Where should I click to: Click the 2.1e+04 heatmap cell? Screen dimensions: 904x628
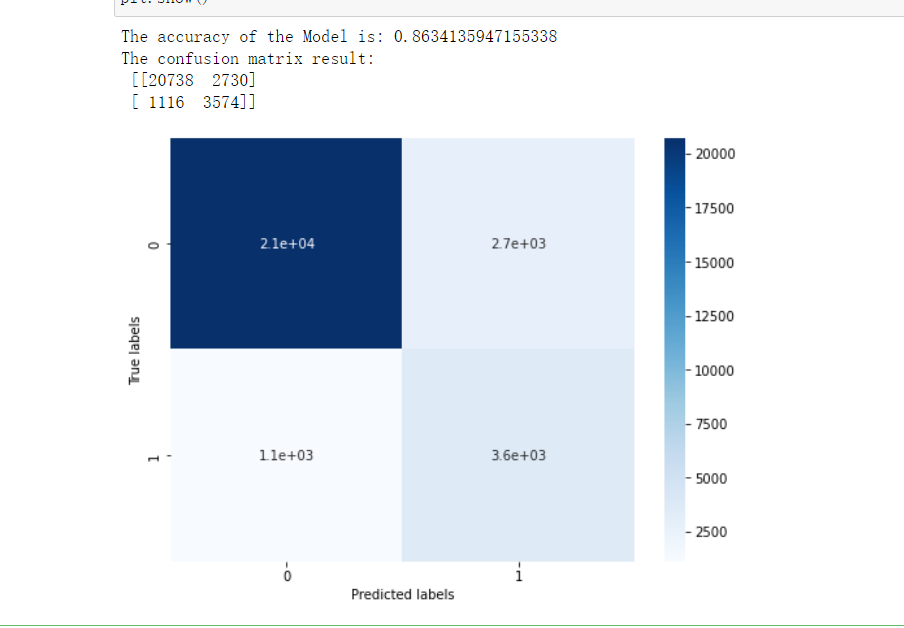(x=286, y=243)
